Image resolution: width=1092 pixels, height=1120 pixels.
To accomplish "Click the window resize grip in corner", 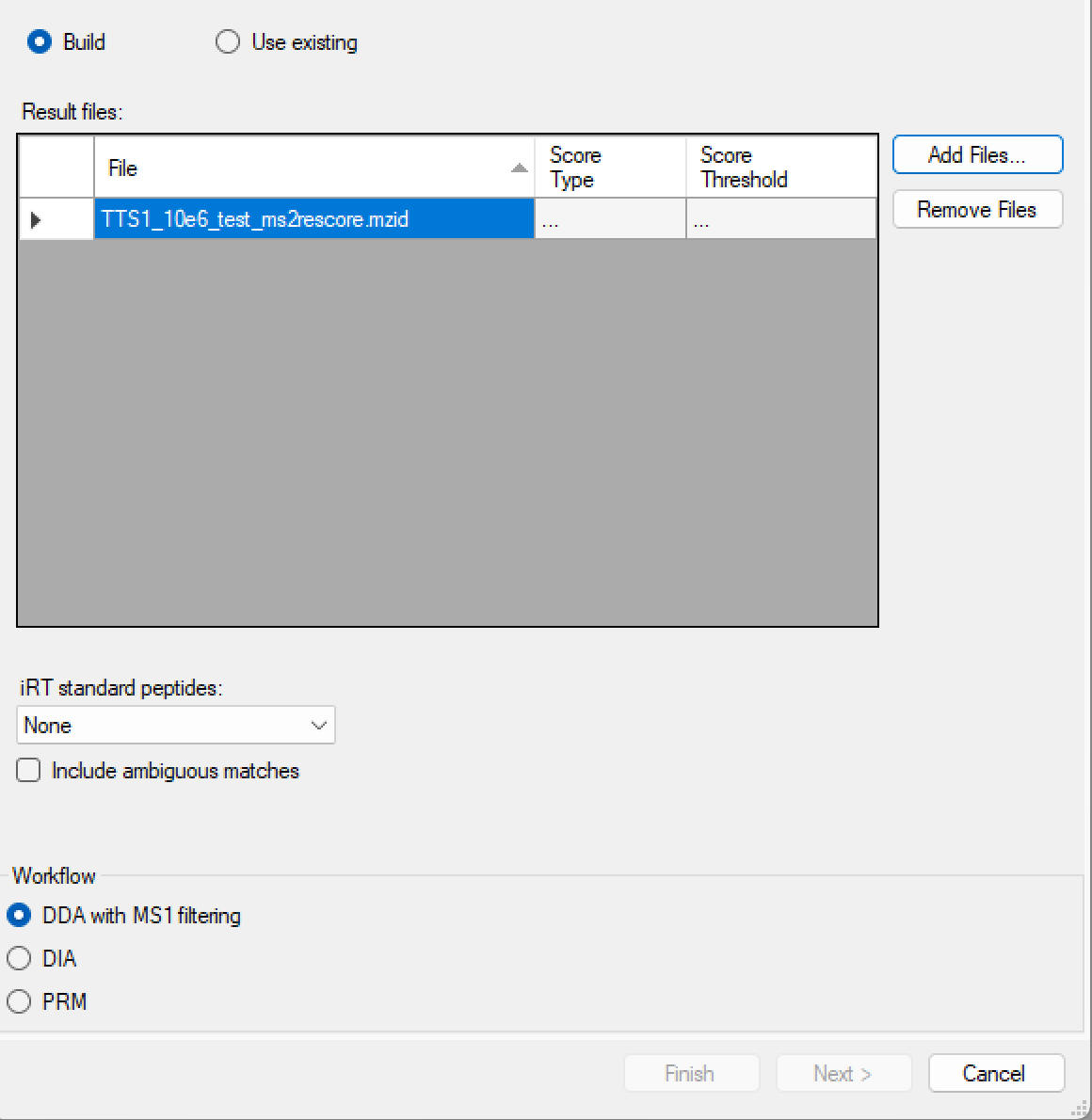I will point(1082,1110).
